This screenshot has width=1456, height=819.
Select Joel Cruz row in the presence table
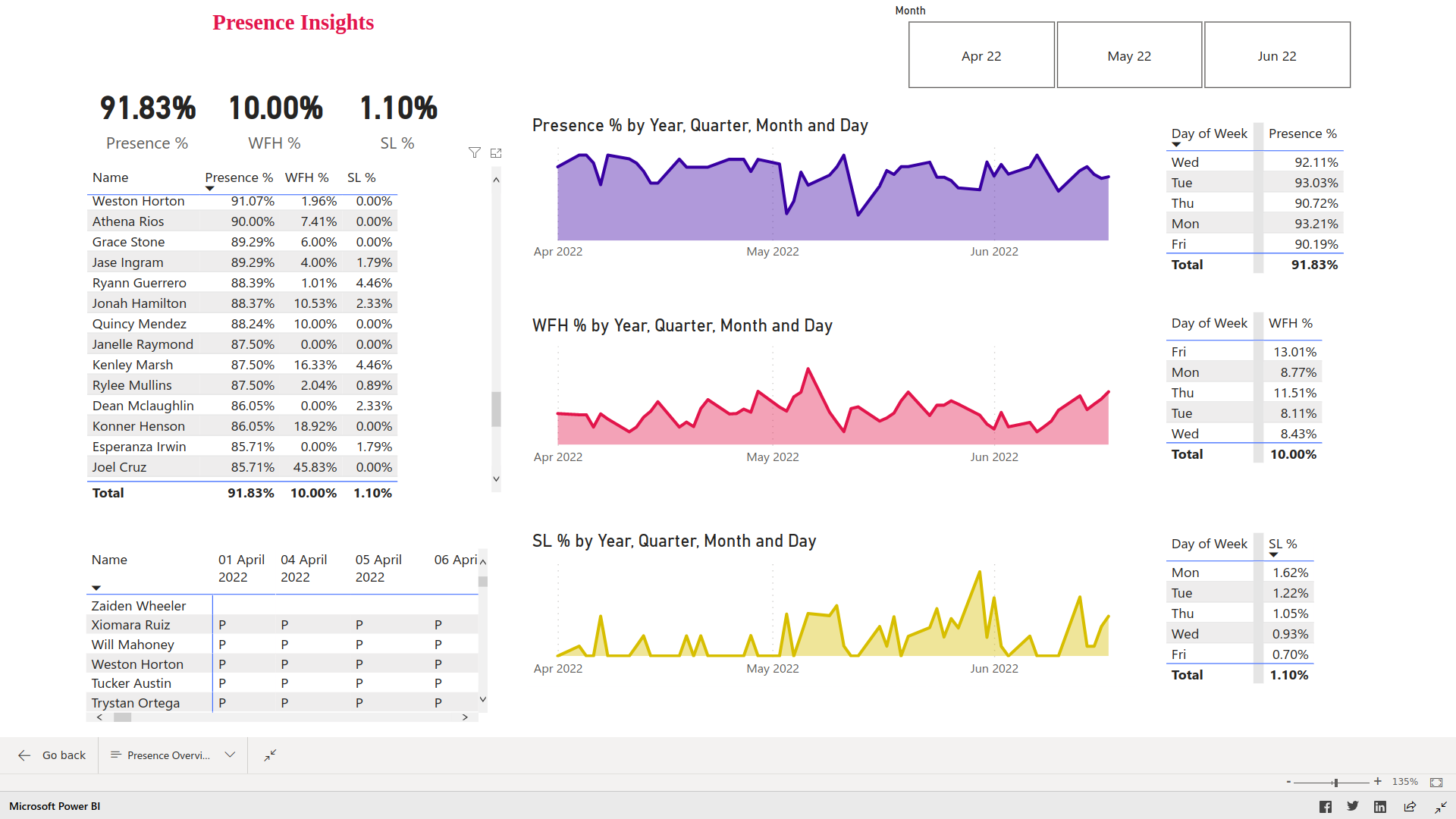(x=119, y=466)
